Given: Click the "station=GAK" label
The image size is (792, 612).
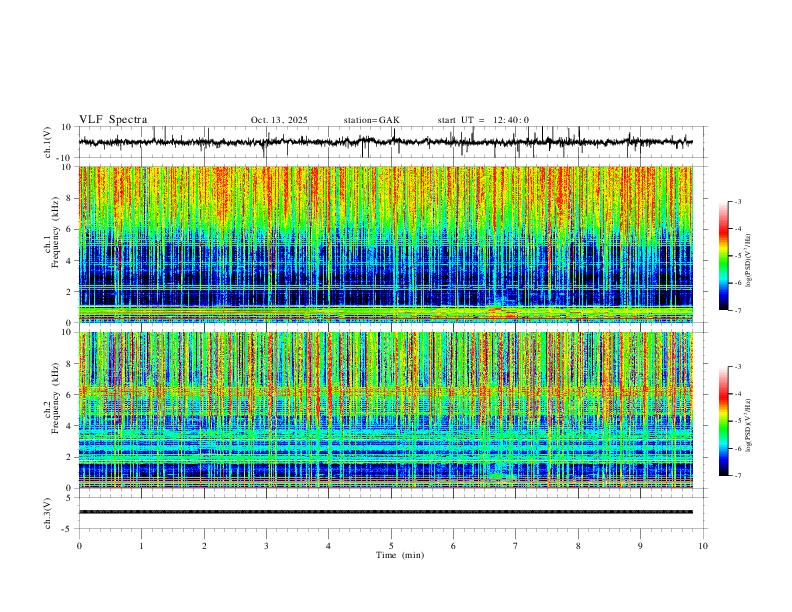Looking at the screenshot, I should pos(371,120).
